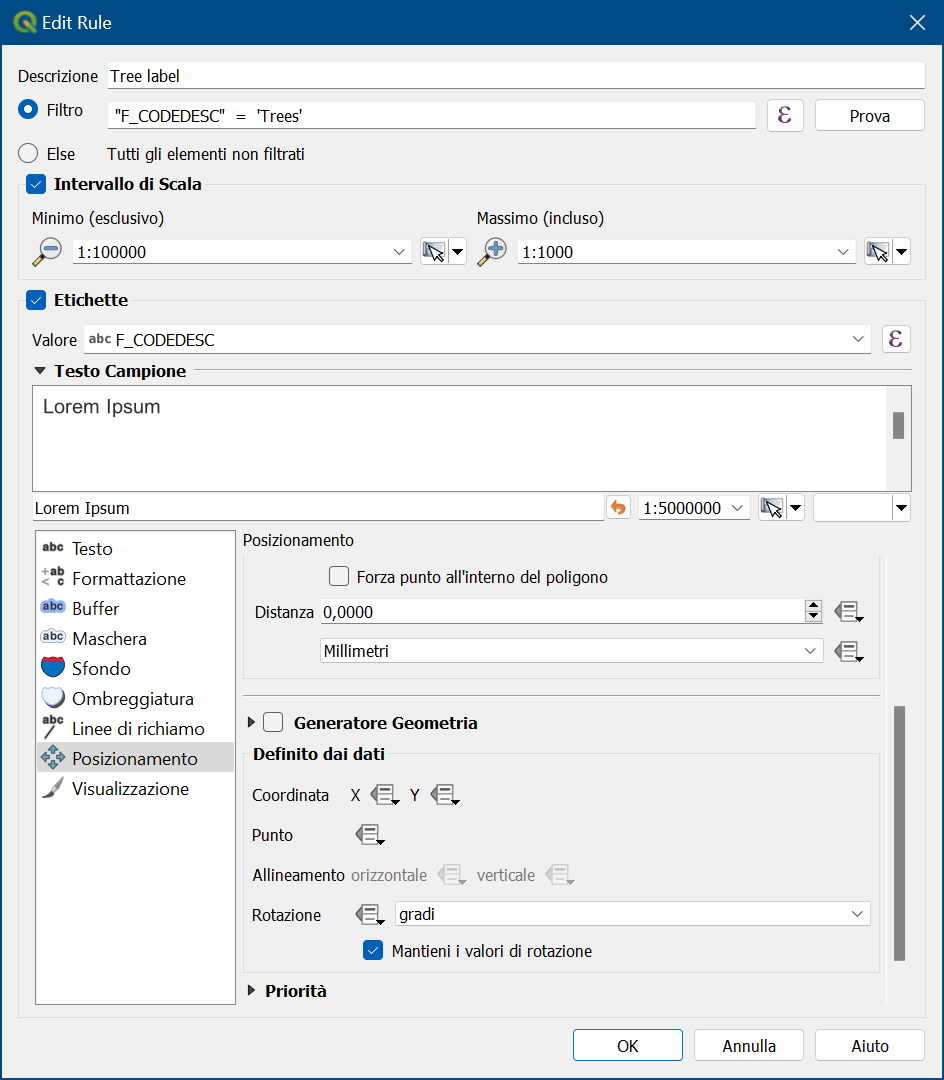Image resolution: width=944 pixels, height=1080 pixels.
Task: Uncheck Intervallo di Scala checkbox
Action: coord(36,184)
